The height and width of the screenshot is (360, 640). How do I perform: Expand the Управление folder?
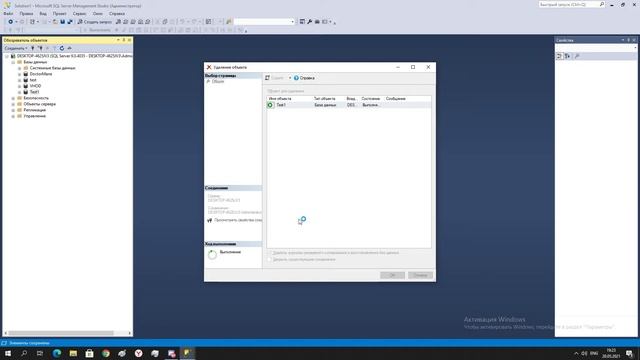[13, 116]
